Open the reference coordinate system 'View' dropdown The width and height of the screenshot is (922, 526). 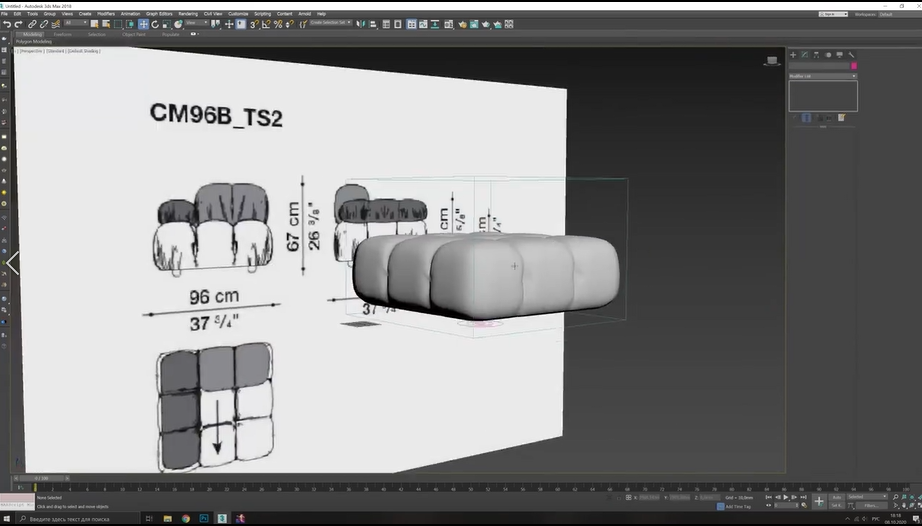pyautogui.click(x=197, y=23)
